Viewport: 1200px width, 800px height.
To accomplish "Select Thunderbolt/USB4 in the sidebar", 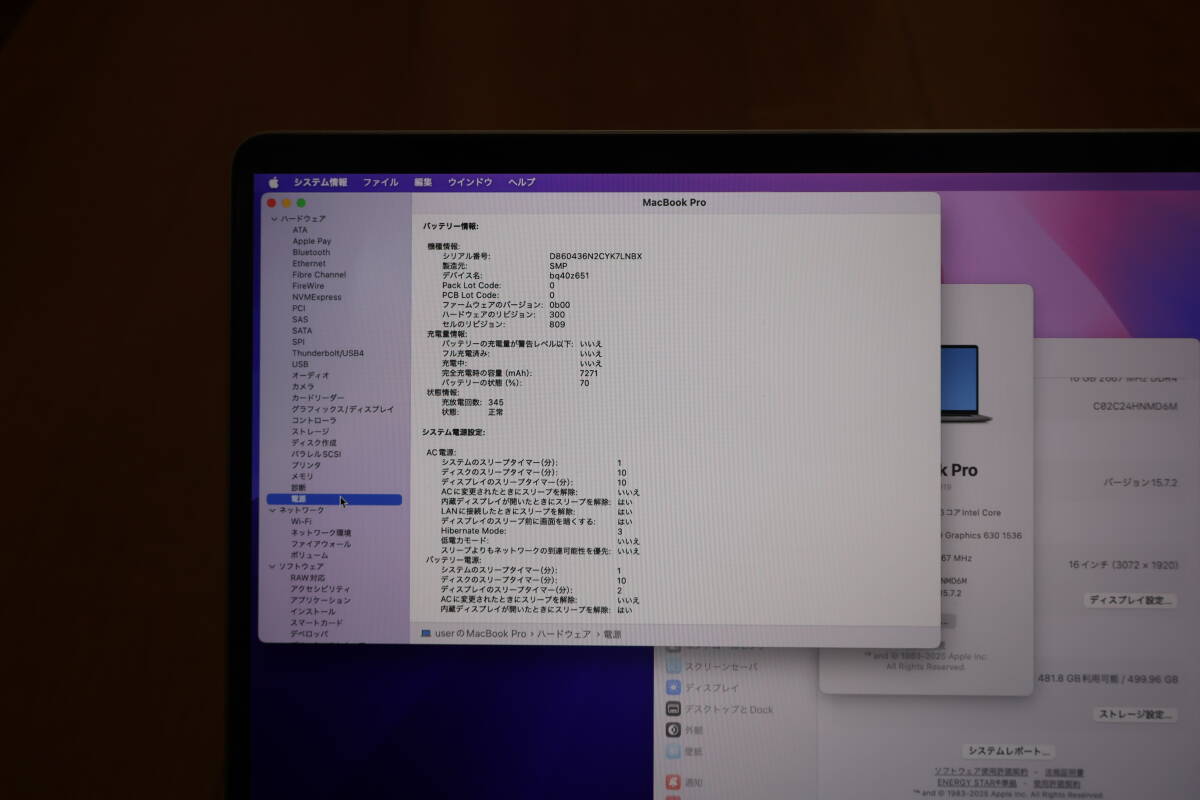I will point(328,353).
